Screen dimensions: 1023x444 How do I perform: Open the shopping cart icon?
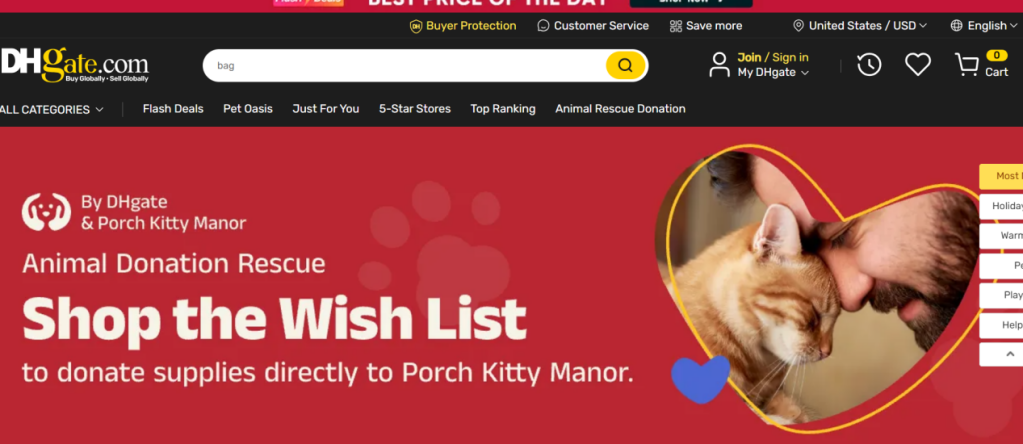[967, 65]
